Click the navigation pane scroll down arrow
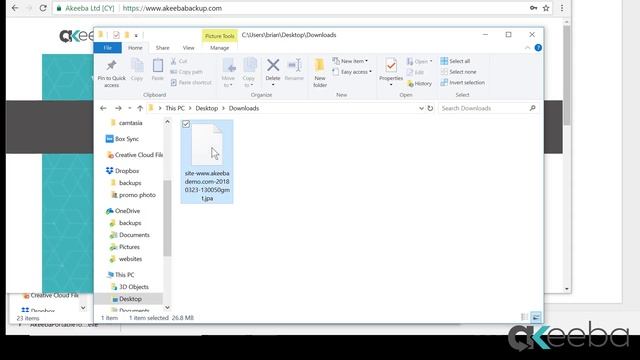This screenshot has width=640, height=360. coord(167,307)
